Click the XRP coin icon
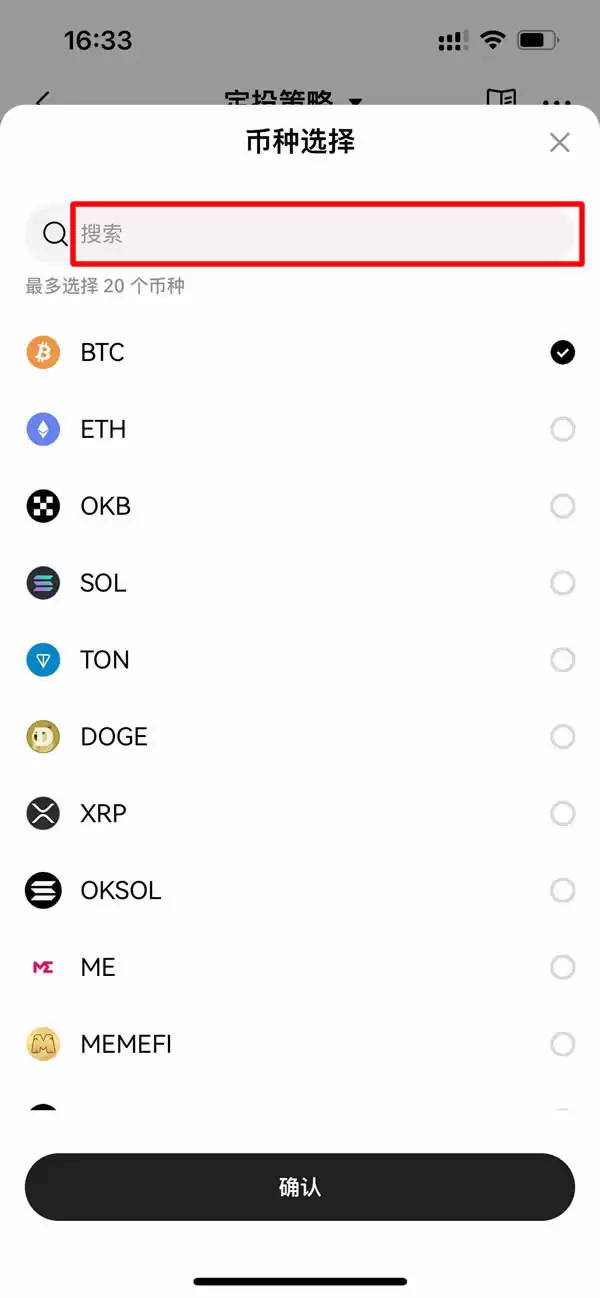Image resolution: width=600 pixels, height=1298 pixels. coord(42,813)
